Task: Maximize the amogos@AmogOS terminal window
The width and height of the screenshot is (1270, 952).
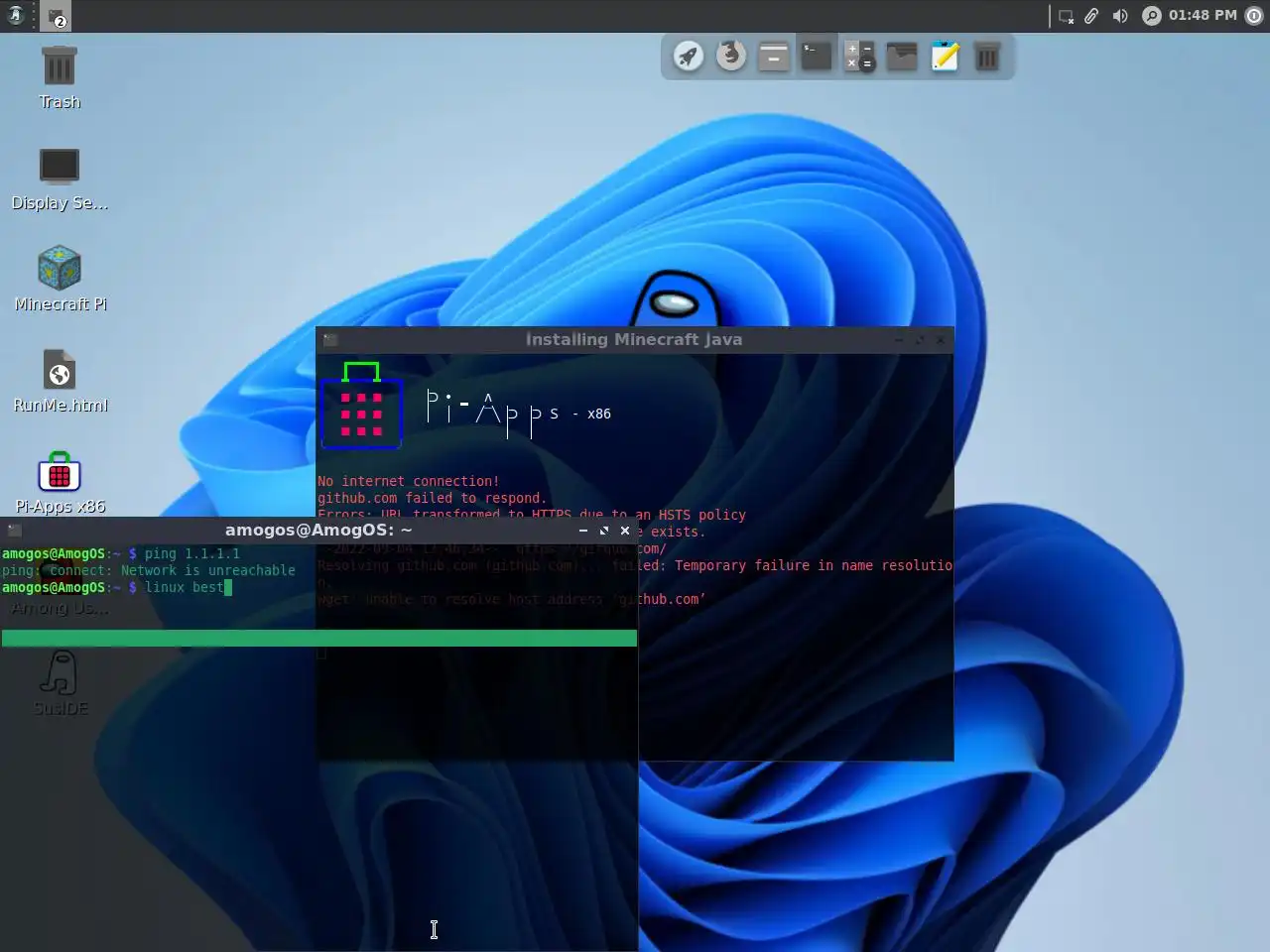Action: tap(604, 531)
